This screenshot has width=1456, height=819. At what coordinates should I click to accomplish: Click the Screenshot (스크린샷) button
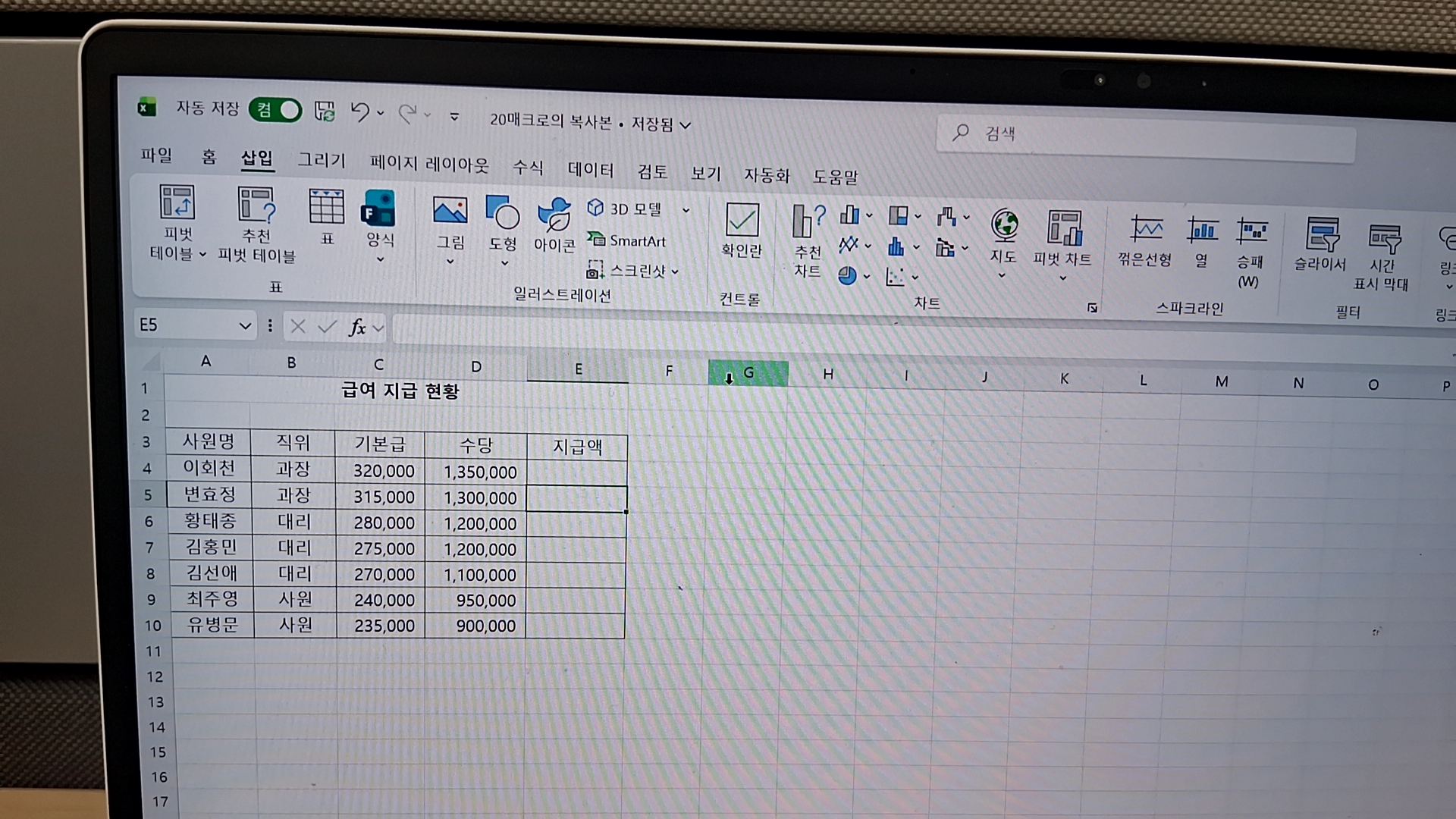click(631, 270)
